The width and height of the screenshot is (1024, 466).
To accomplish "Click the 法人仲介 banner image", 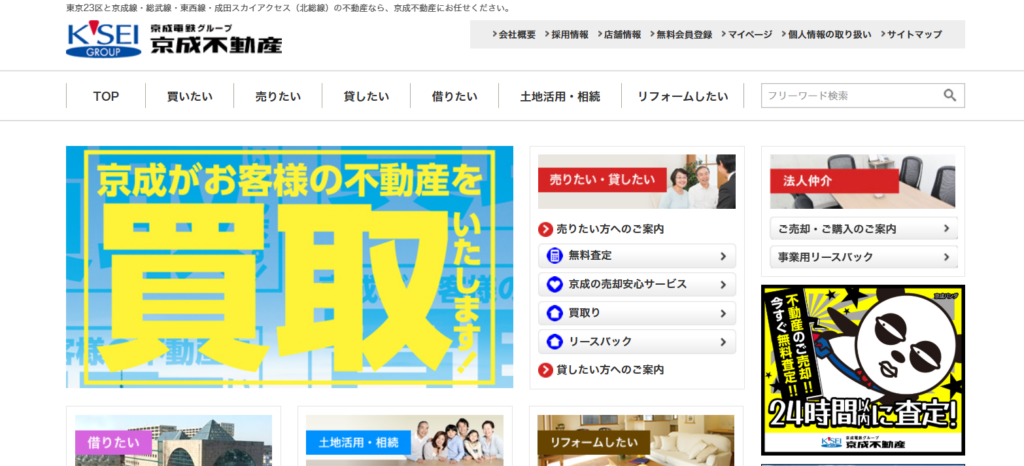I will pos(862,181).
